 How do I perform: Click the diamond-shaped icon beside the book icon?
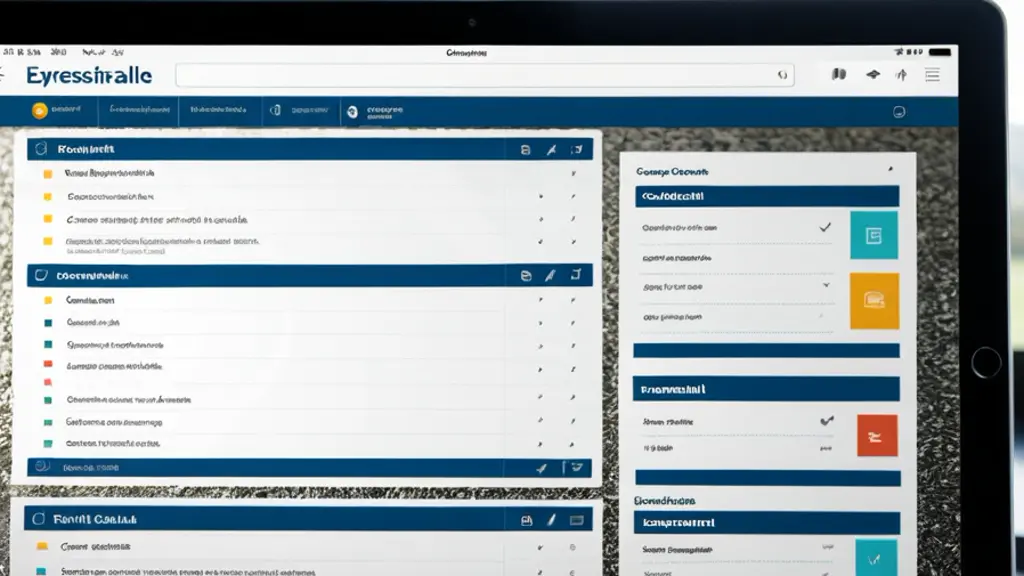coord(873,74)
